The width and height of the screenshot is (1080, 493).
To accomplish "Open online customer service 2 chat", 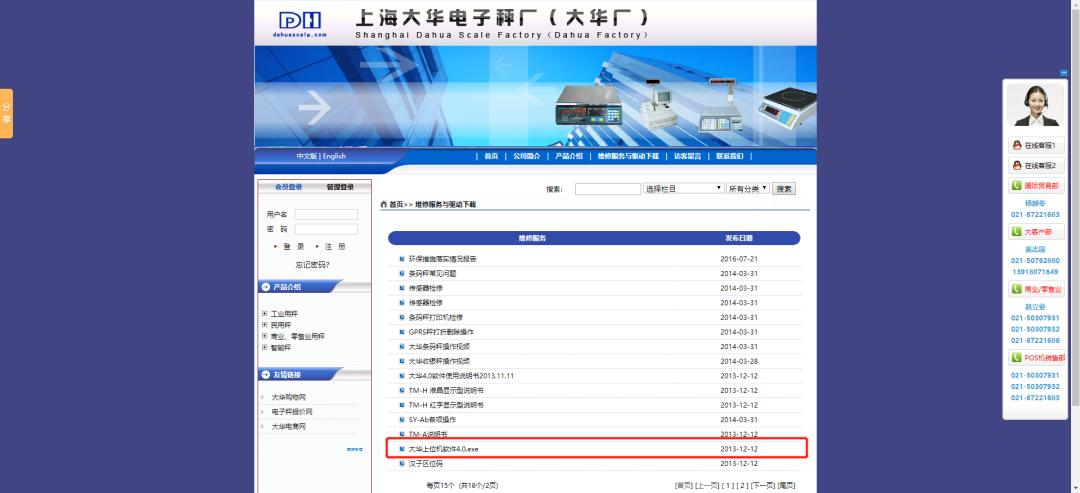I will point(1035,165).
